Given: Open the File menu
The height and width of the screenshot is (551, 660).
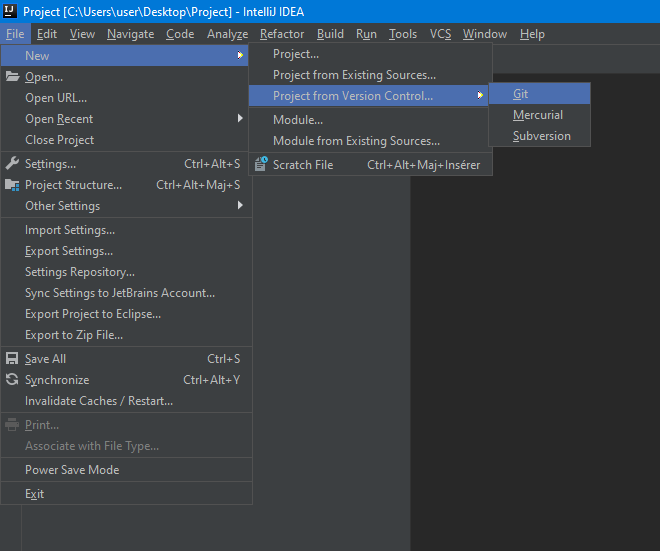Looking at the screenshot, I should pyautogui.click(x=15, y=34).
